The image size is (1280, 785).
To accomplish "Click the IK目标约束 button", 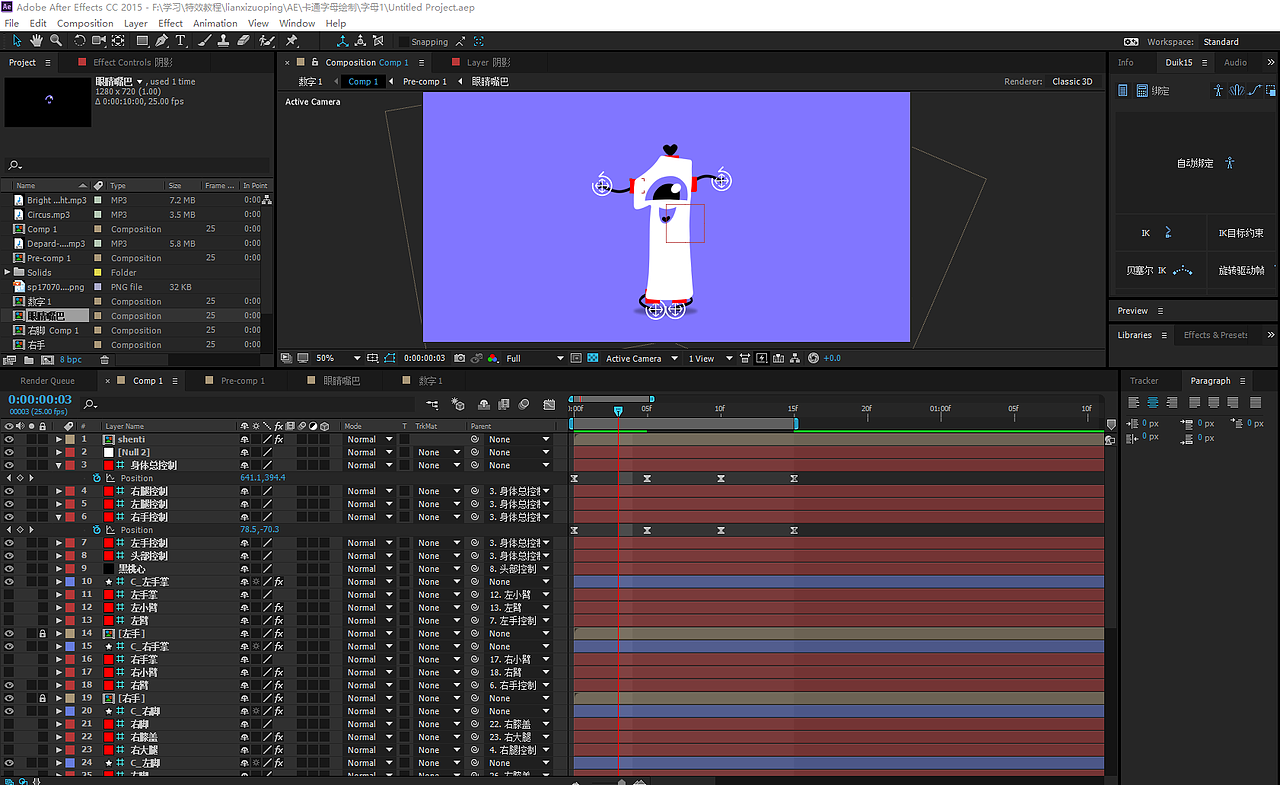I will pyautogui.click(x=1240, y=233).
